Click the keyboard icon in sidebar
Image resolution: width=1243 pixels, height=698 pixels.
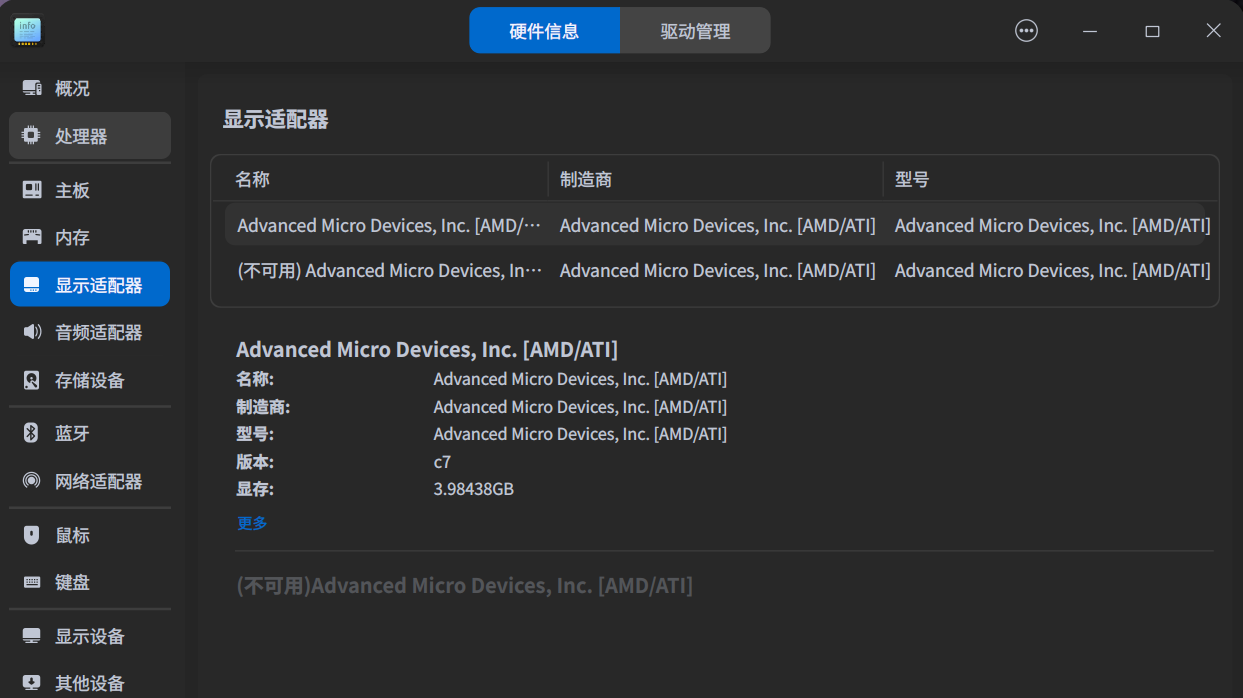click(x=32, y=582)
